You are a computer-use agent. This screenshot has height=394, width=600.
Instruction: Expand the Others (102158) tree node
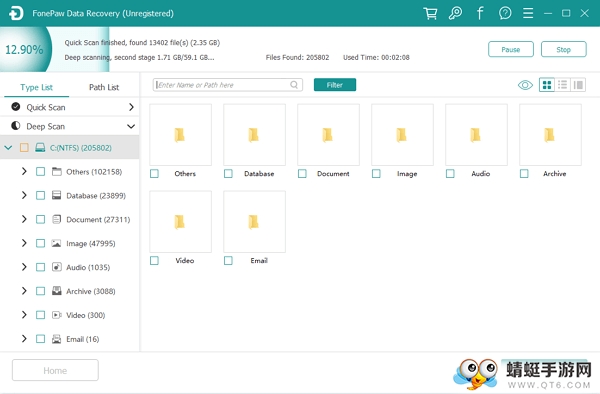pos(24,171)
